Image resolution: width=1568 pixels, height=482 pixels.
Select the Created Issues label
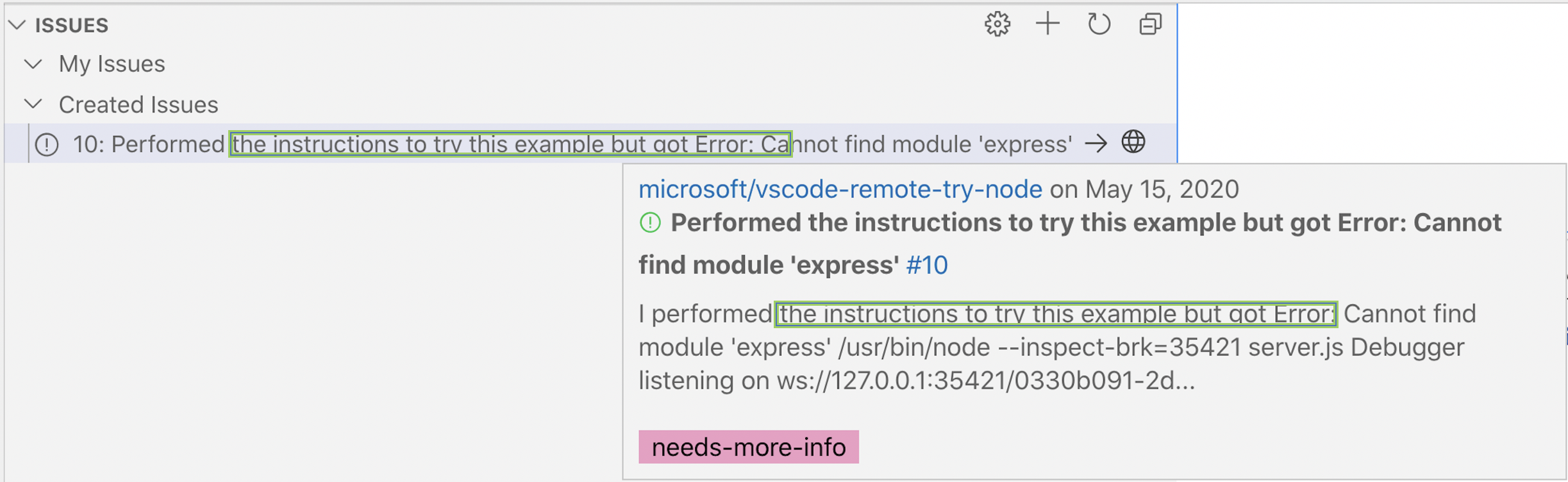coord(138,104)
